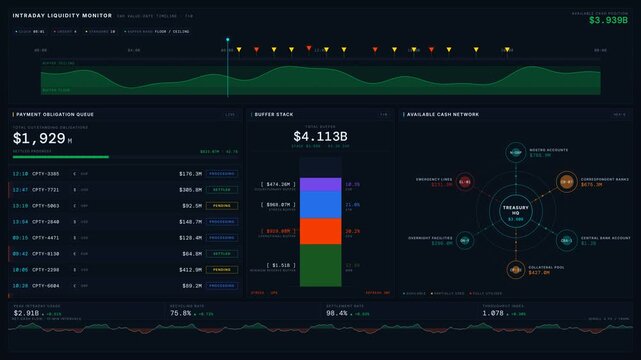Image resolution: width=641 pixels, height=360 pixels.
Task: Select the red Emergency Lines node
Action: coord(465,182)
